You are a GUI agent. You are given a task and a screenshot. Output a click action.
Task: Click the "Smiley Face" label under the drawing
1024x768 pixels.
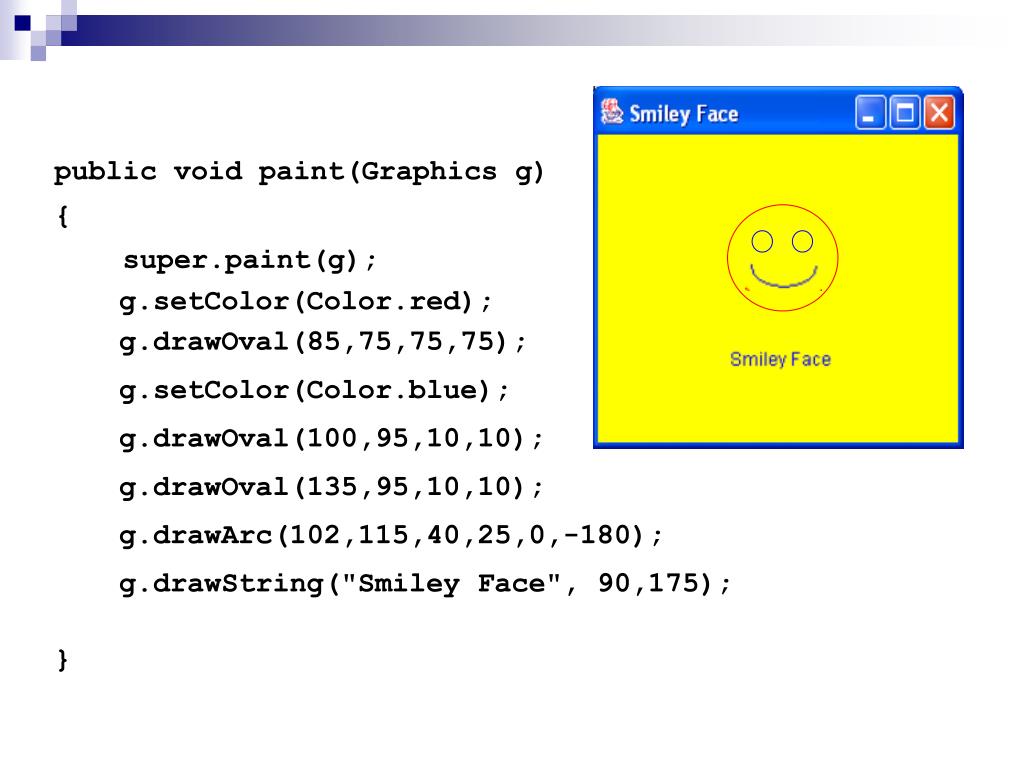click(x=780, y=360)
